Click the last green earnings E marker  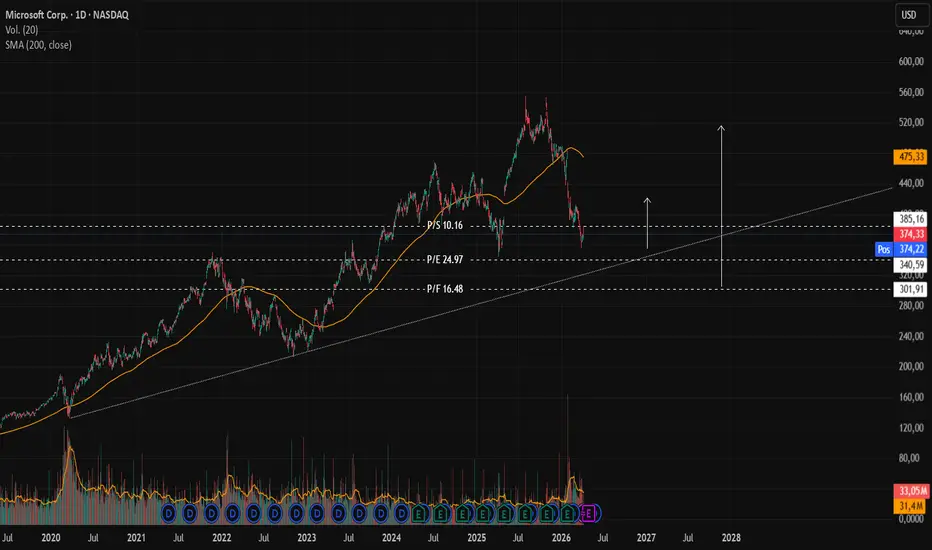click(x=568, y=513)
